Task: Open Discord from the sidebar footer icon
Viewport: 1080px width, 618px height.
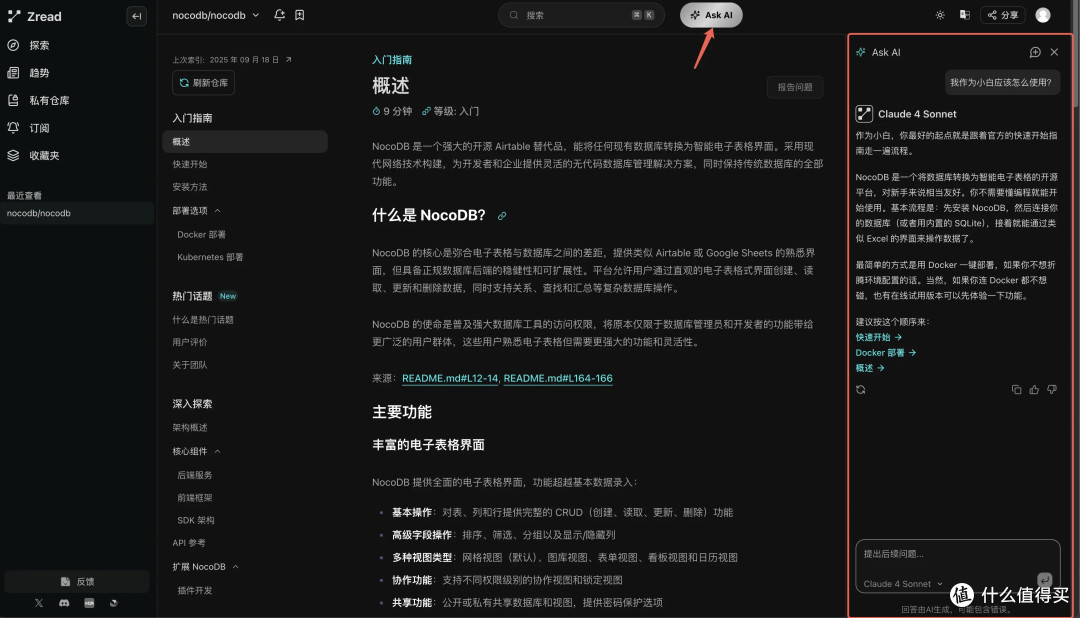Action: pos(63,603)
